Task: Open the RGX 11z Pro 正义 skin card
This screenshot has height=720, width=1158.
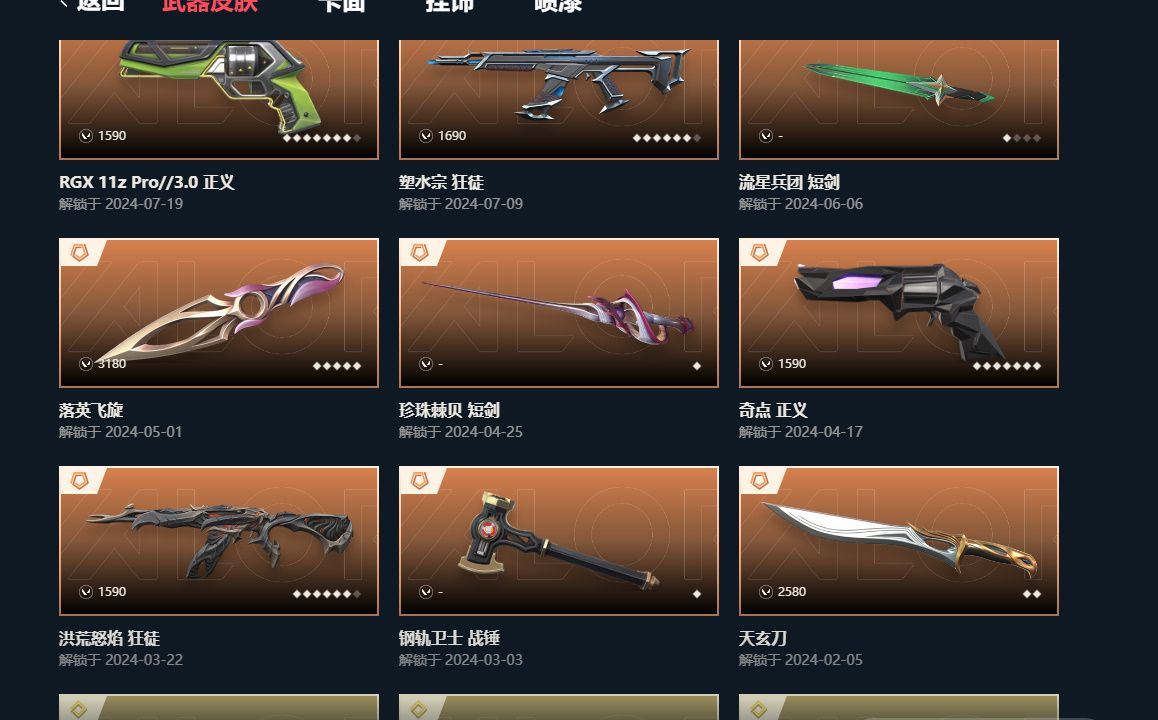Action: point(219,99)
